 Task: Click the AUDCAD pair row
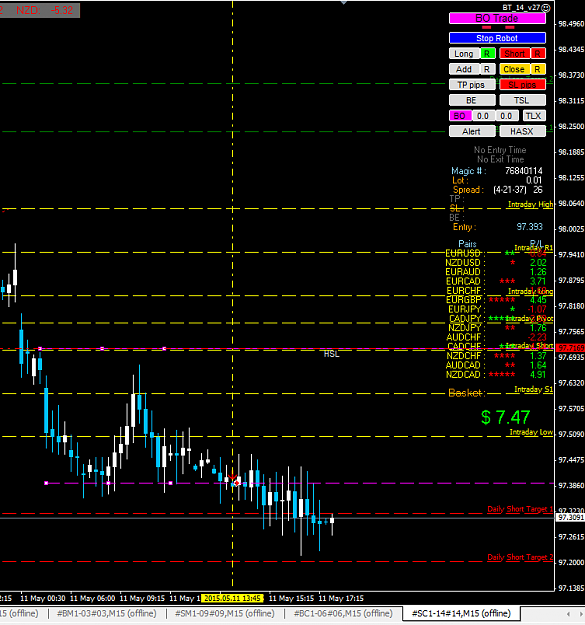[496, 365]
